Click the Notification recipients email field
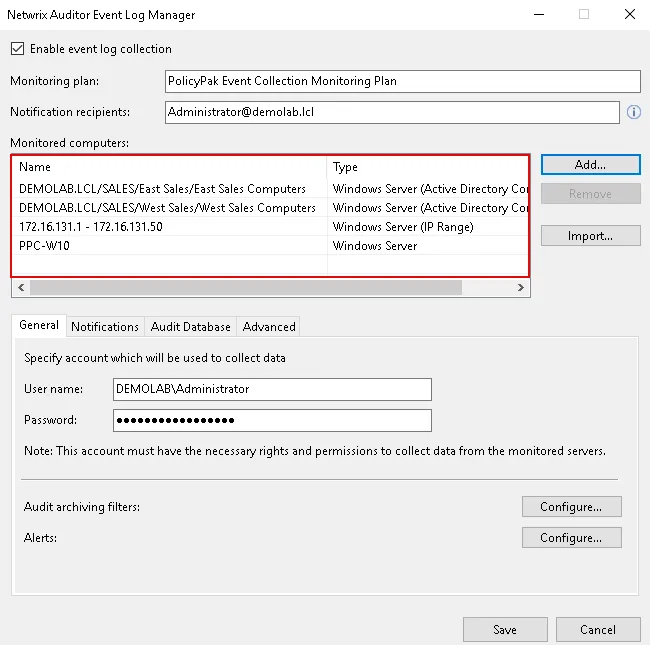The image size is (651, 645). 392,112
